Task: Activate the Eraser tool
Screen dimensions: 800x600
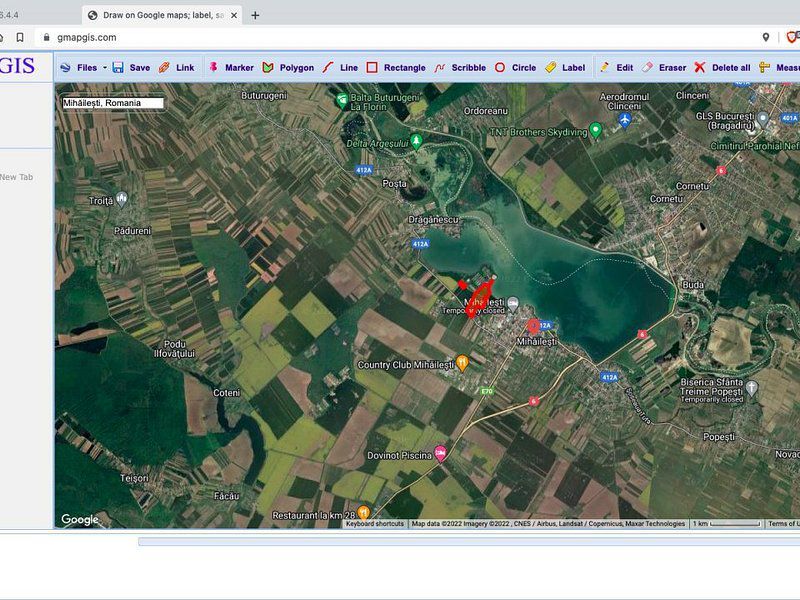Action: pyautogui.click(x=664, y=68)
